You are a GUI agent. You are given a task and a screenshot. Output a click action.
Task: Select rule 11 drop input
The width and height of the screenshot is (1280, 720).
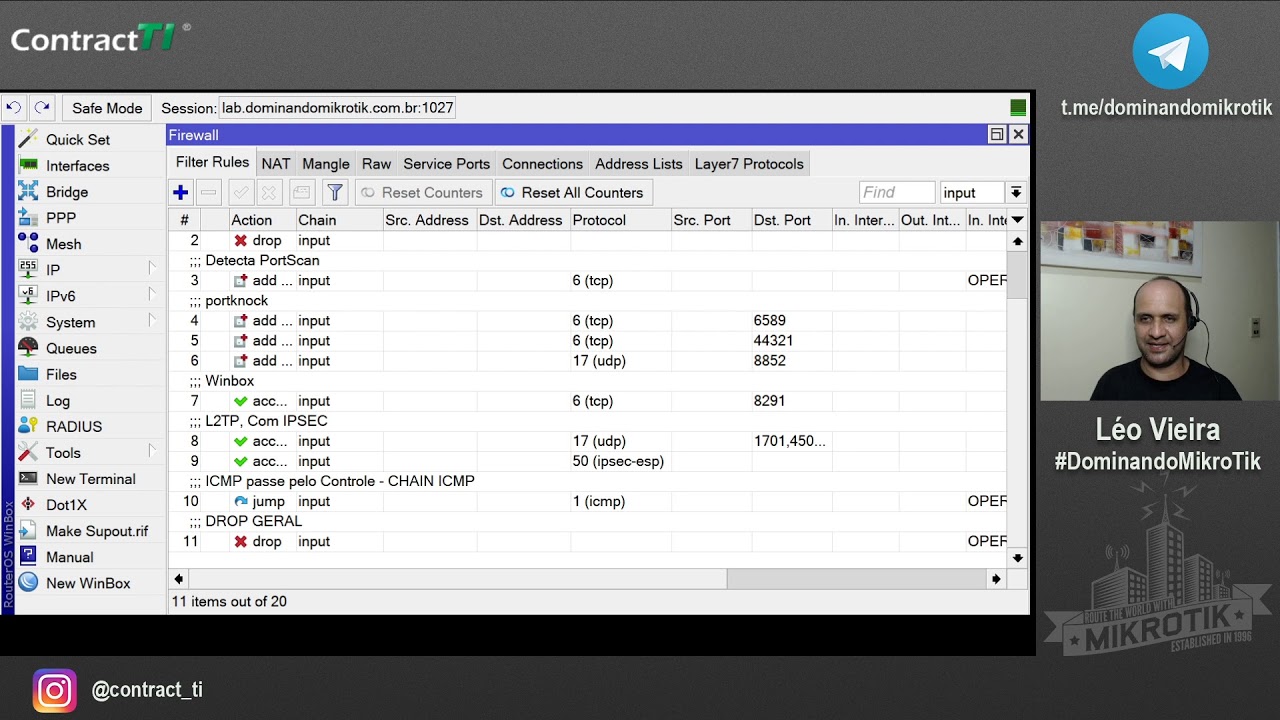(588, 541)
